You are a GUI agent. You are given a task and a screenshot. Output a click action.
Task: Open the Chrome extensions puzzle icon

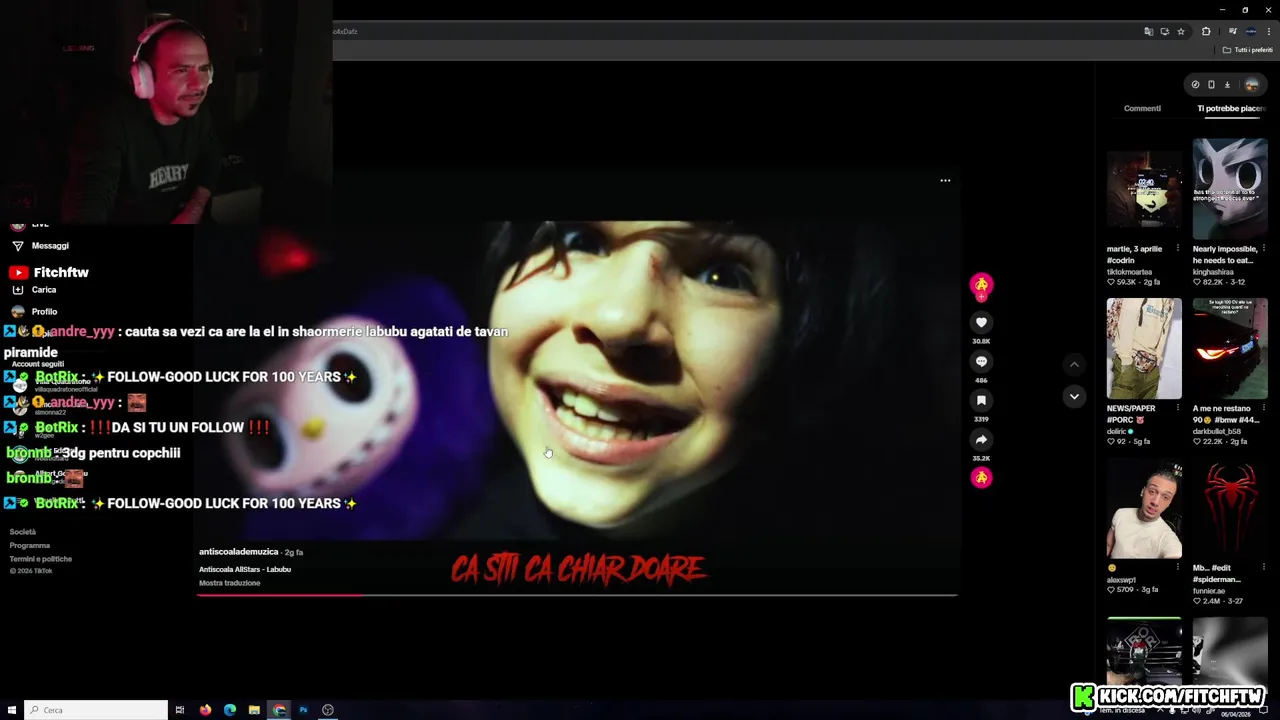tap(1206, 32)
